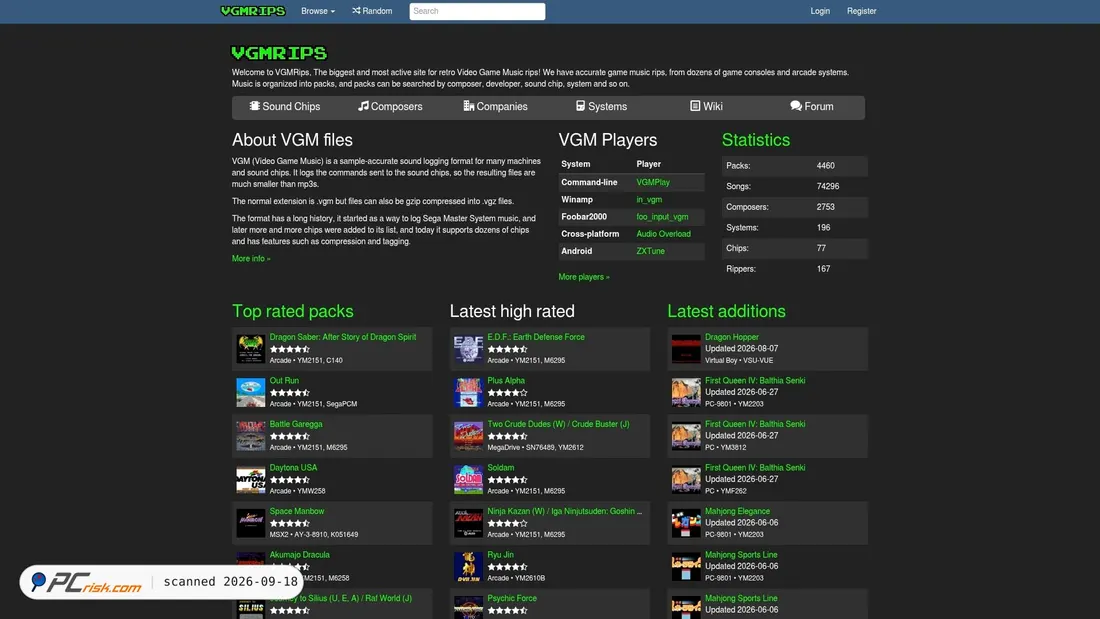The image size is (1100, 619).
Task: Open the Login page
Action: pyautogui.click(x=820, y=11)
